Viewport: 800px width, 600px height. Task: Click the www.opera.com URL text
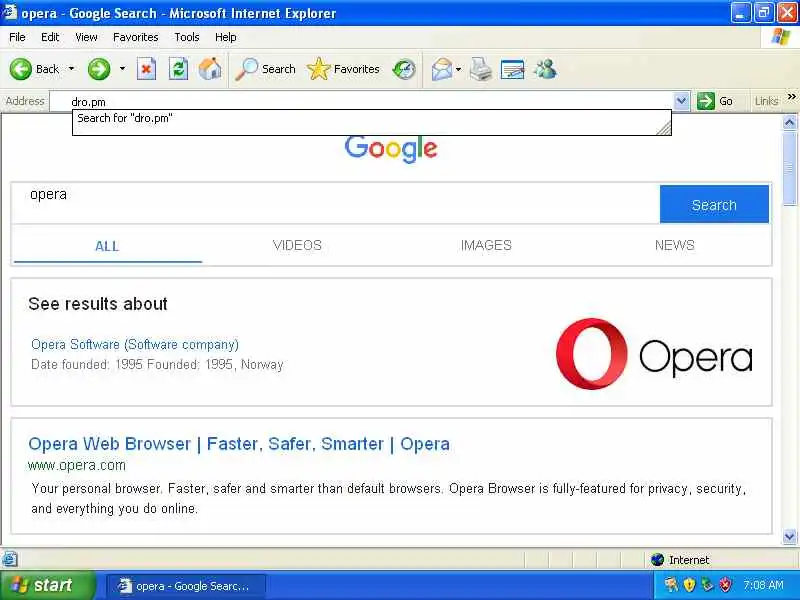(x=77, y=465)
